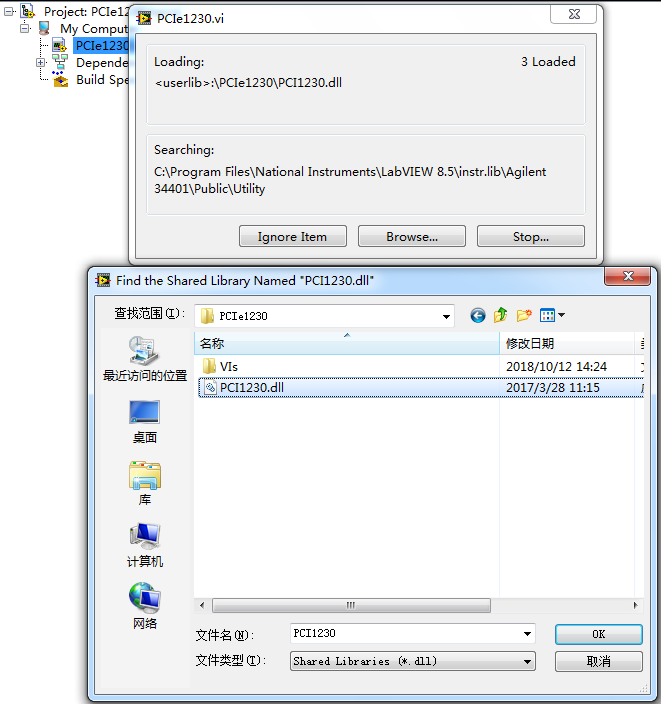Sort files by the name column header
661x704 pixels.
[347, 343]
